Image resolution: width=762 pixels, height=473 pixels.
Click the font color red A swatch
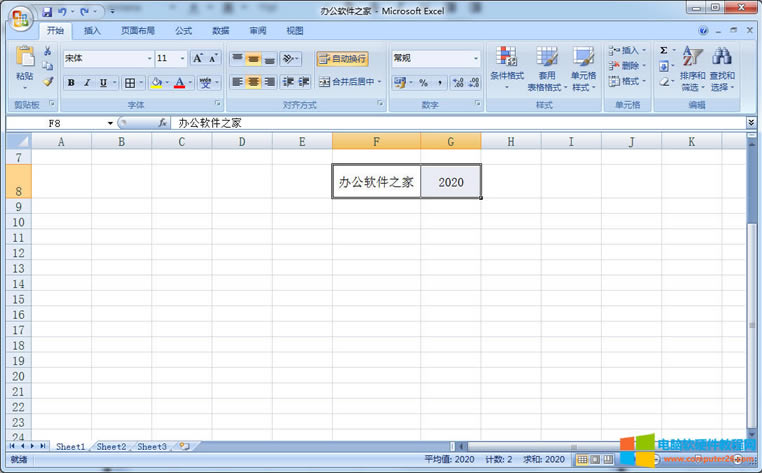pyautogui.click(x=178, y=82)
